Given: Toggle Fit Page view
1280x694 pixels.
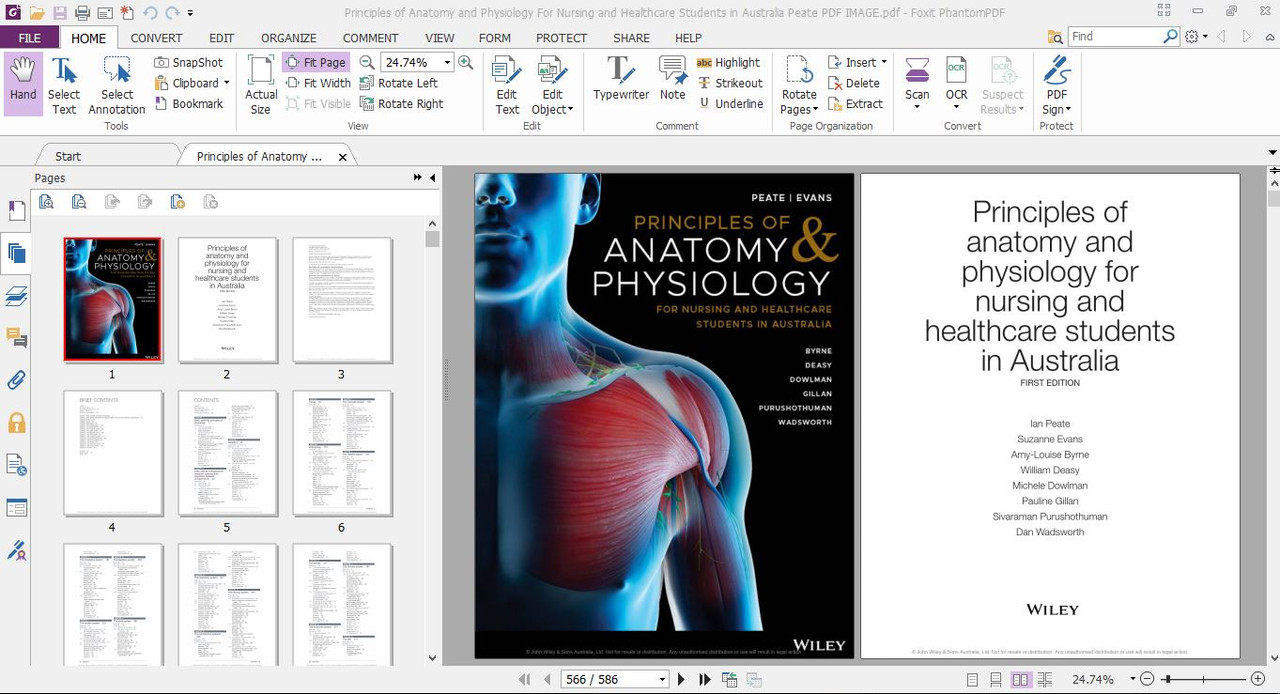Looking at the screenshot, I should [x=316, y=62].
